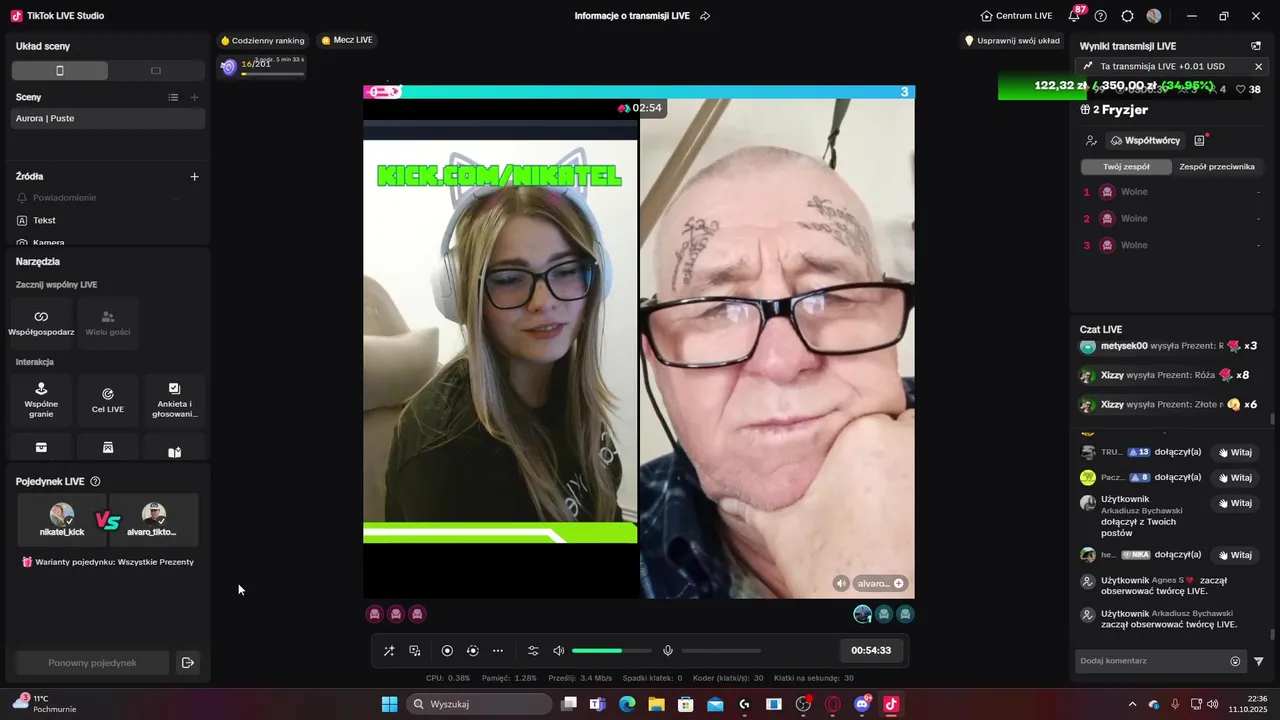
Task: Click replay clip capture icon
Action: tap(473, 651)
